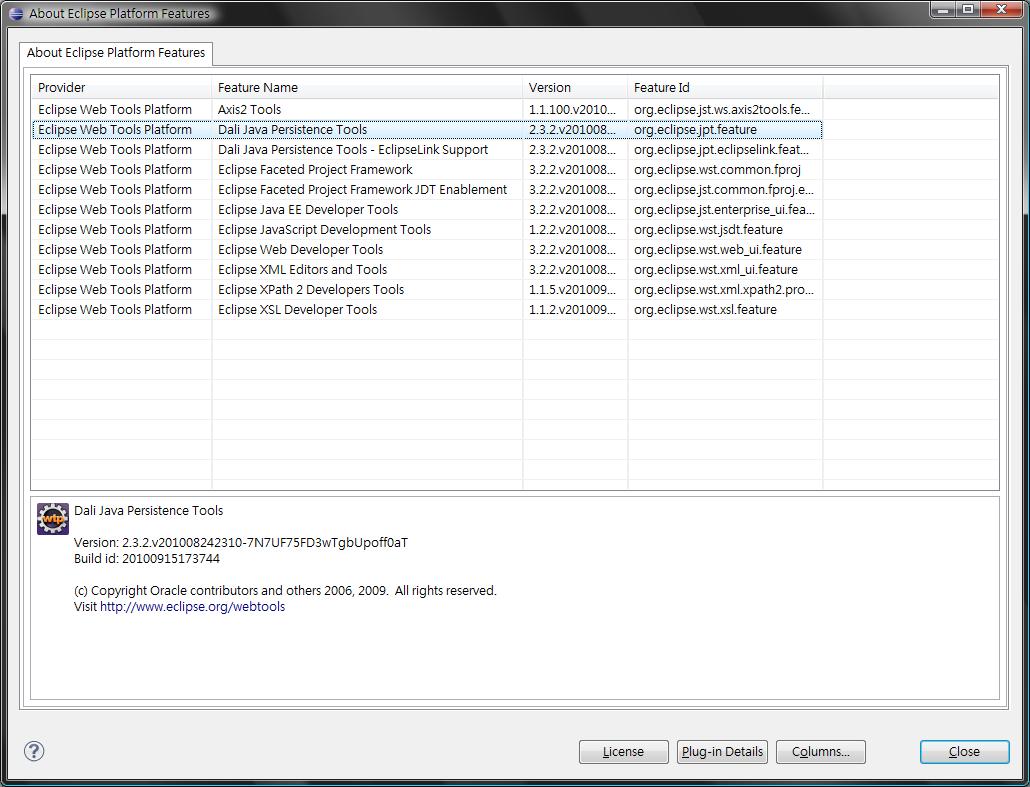
Task: Click the WTP gear icon beside feature details
Action: coord(53,519)
